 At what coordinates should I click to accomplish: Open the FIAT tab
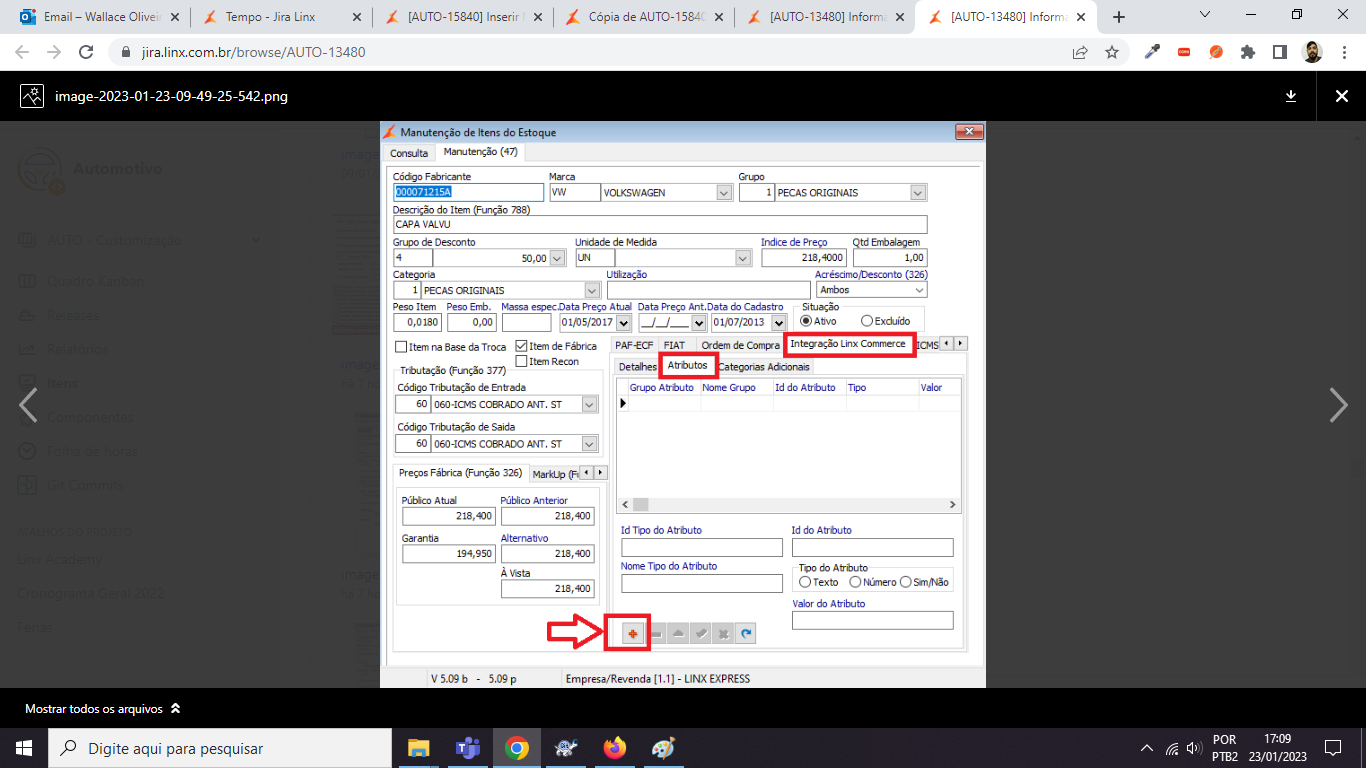point(674,345)
